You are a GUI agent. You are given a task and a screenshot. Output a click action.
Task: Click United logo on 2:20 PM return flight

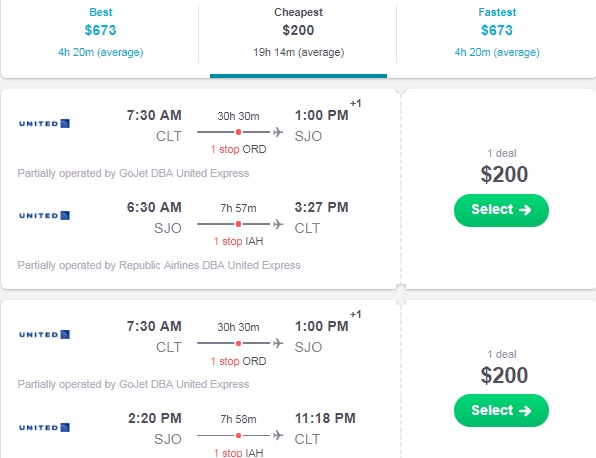[x=44, y=427]
